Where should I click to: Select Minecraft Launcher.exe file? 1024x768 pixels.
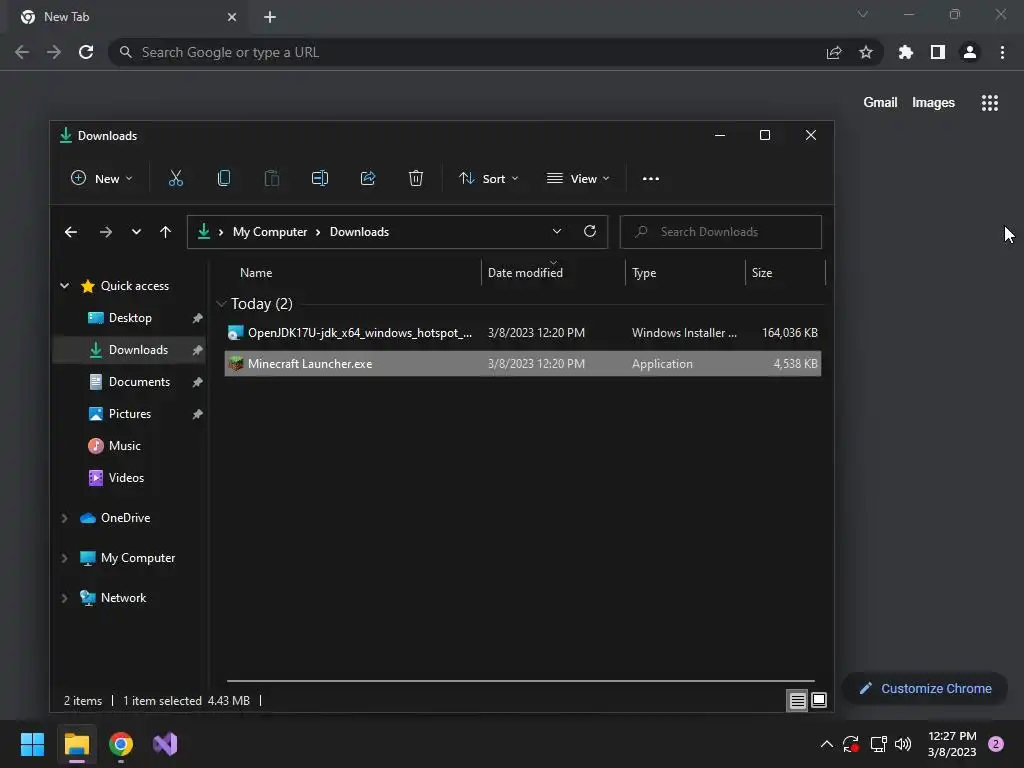point(522,364)
